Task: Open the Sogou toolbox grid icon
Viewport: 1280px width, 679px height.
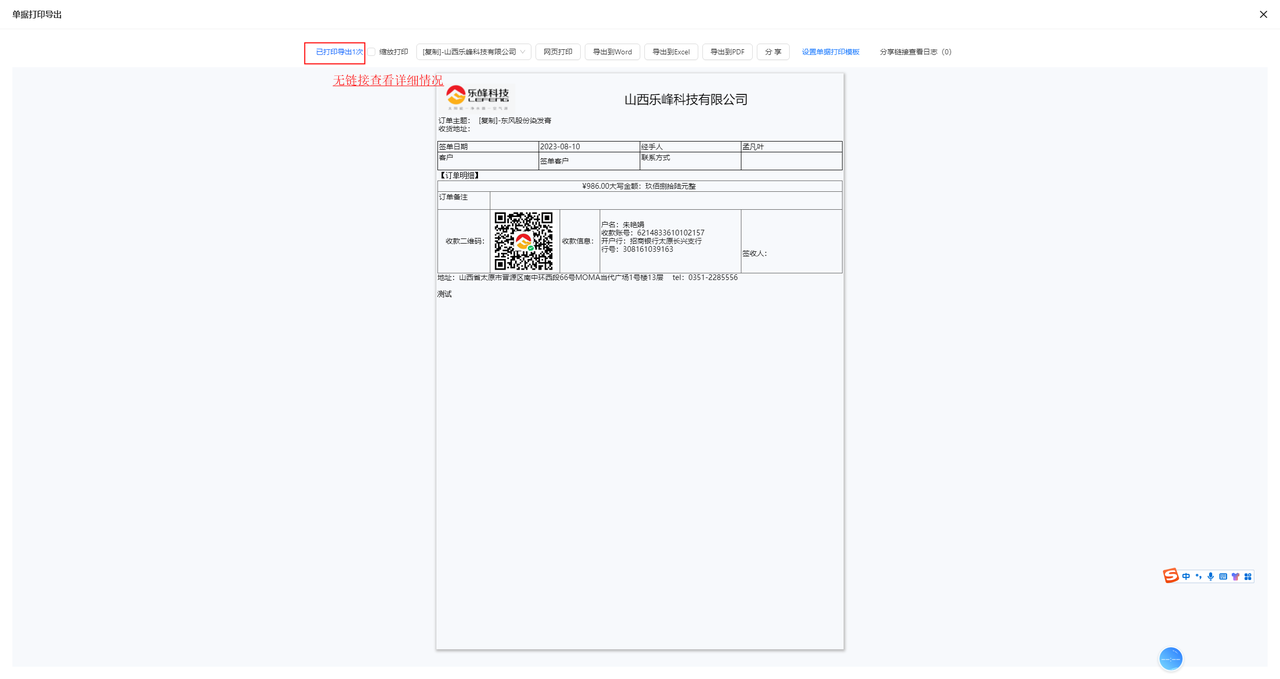Action: (1248, 577)
